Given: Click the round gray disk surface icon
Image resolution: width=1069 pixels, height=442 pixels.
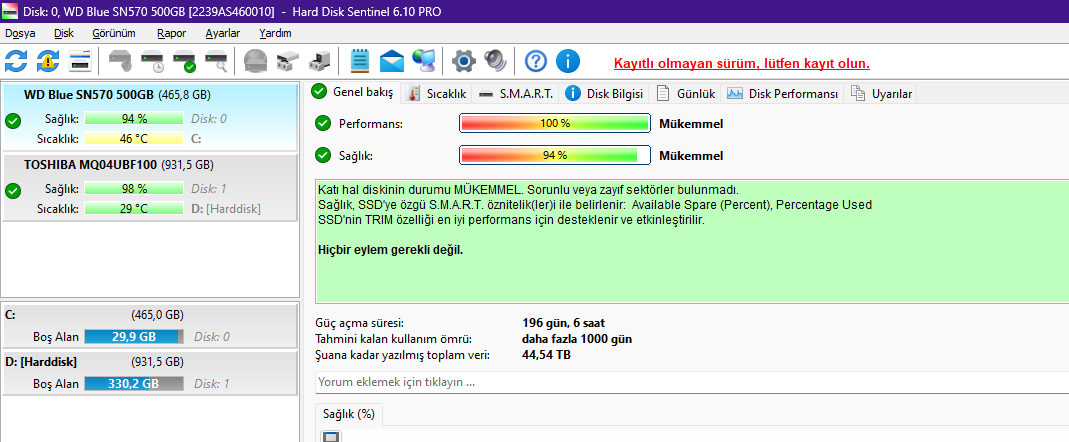Looking at the screenshot, I should coord(256,61).
